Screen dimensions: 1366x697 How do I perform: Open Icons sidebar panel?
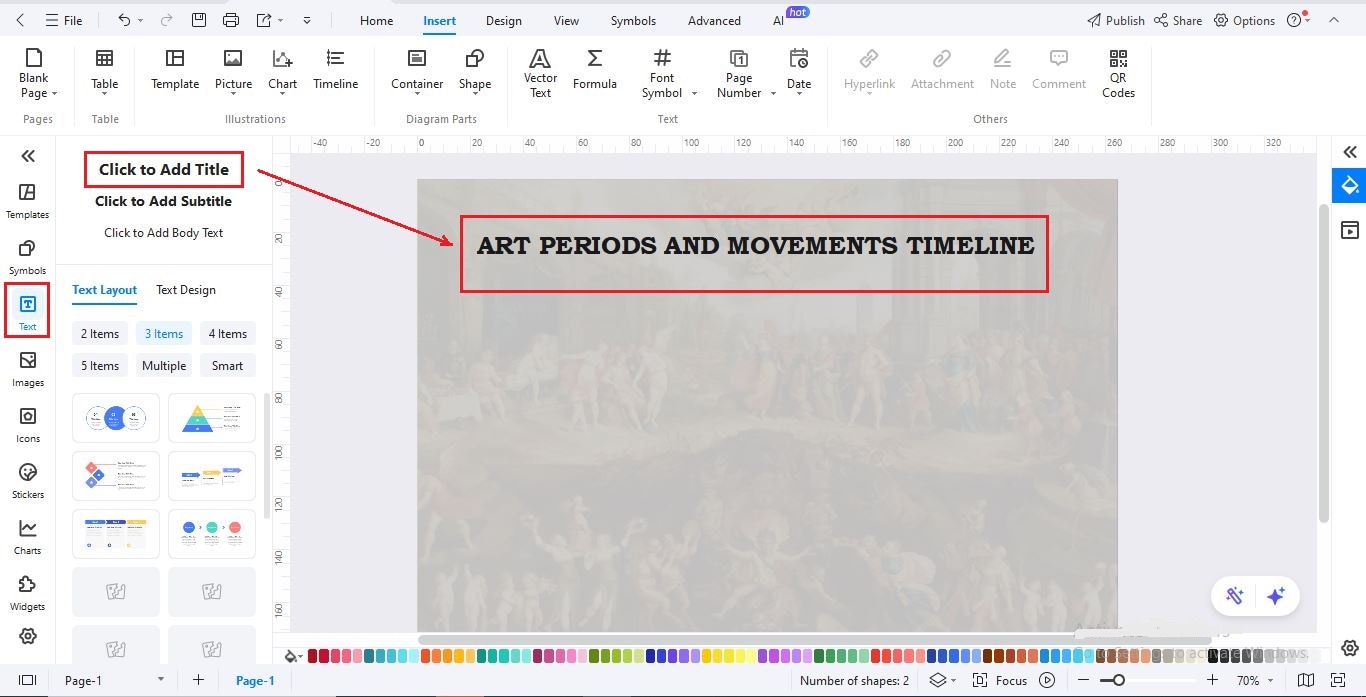28,425
